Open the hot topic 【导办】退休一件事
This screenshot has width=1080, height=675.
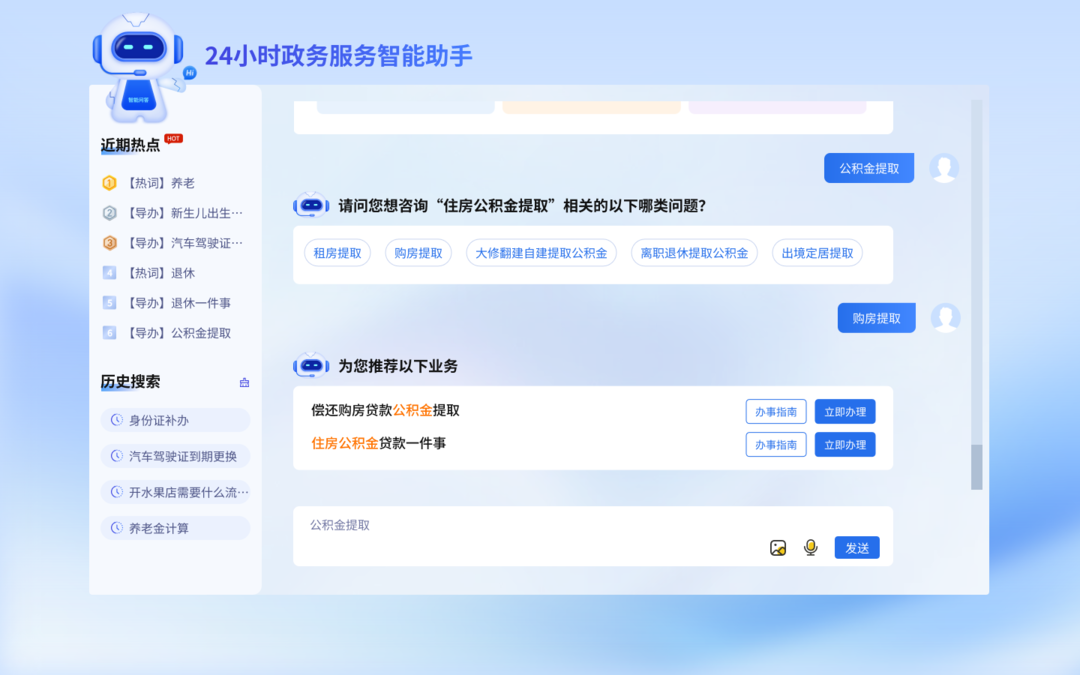click(179, 303)
